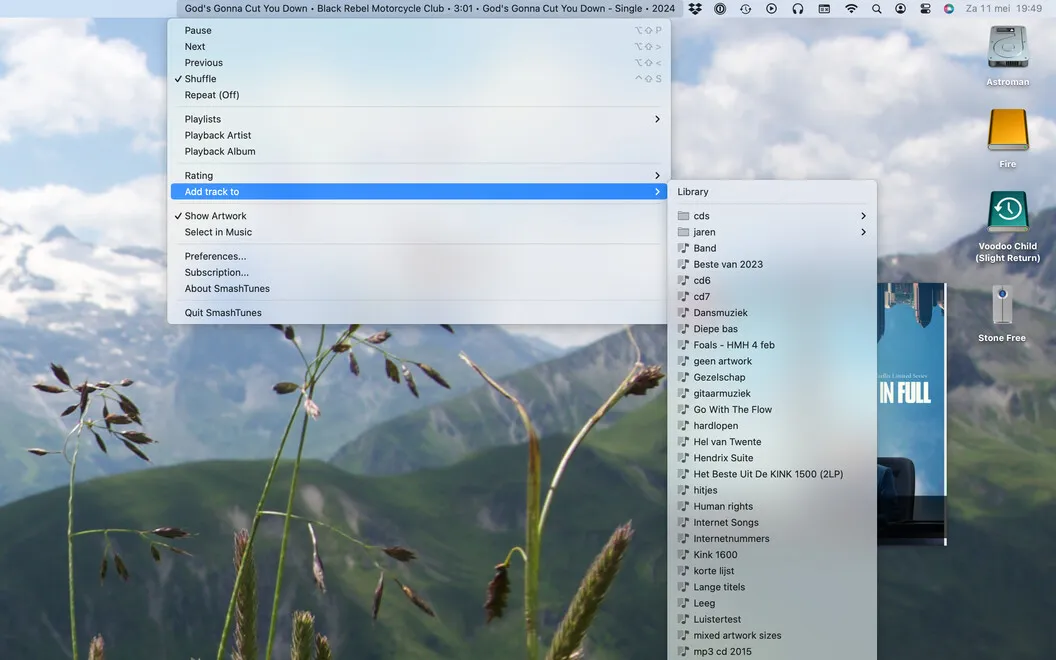This screenshot has width=1056, height=660.
Task: Expand the Rating submenu
Action: pyautogui.click(x=419, y=176)
